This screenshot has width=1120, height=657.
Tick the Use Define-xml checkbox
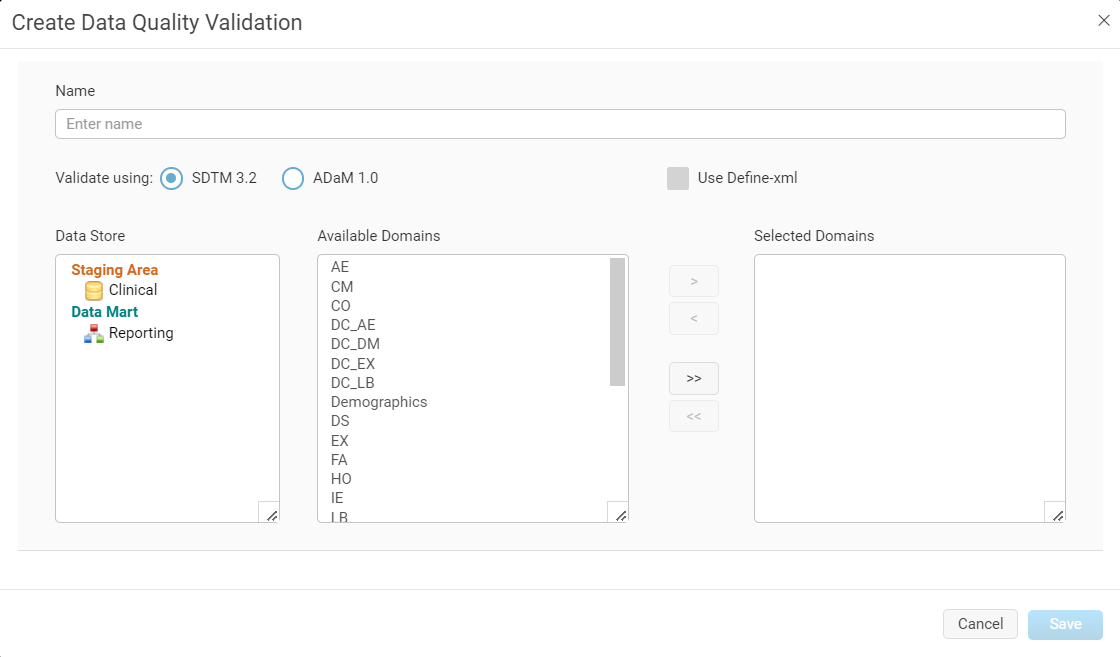pos(678,179)
